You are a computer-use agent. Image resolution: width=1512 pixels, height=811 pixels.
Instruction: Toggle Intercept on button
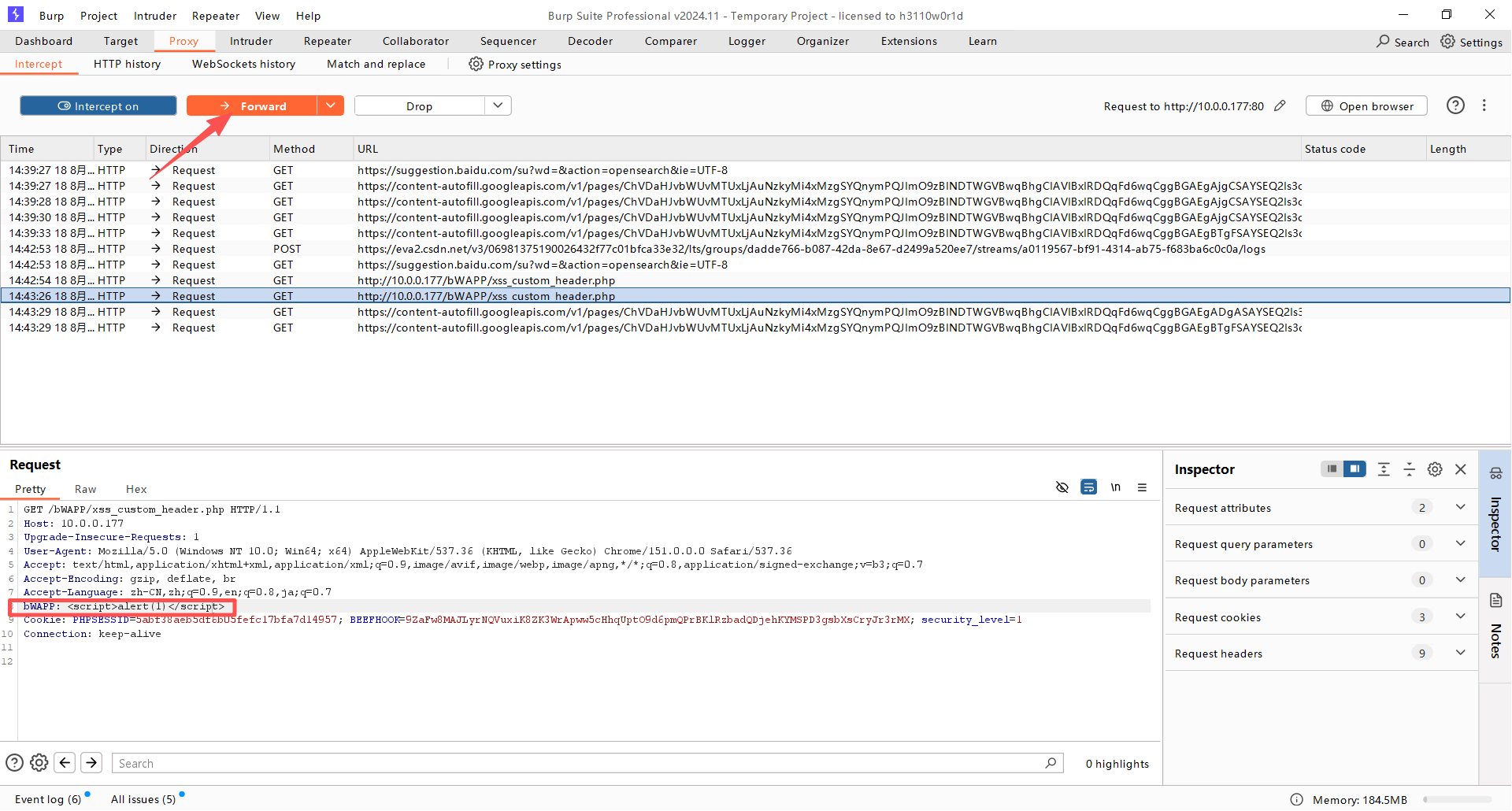pos(98,106)
